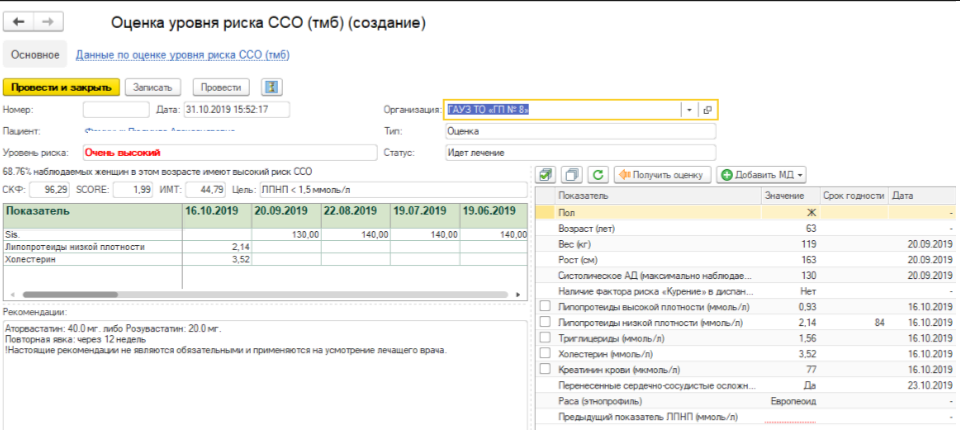
Task: Enable the Креатинин крови checkbox
Action: point(545,369)
